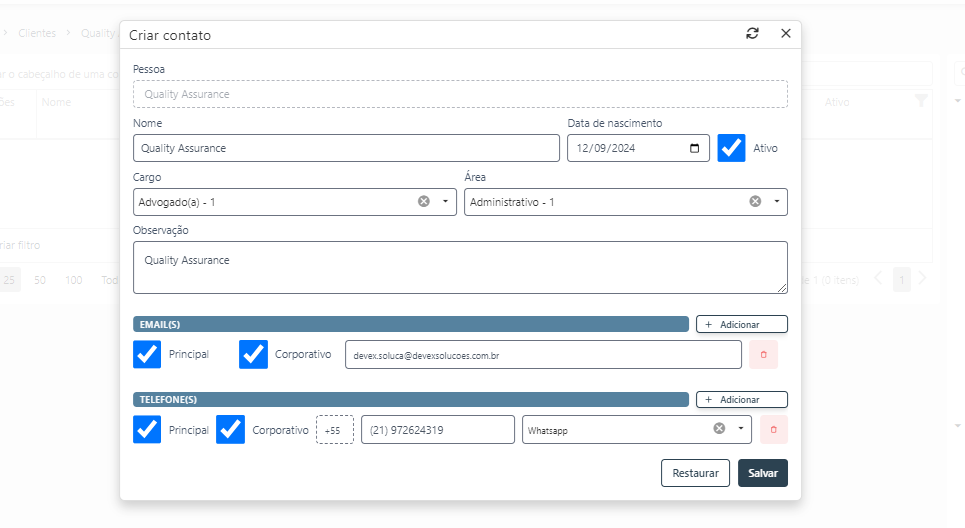Clear the Cargo field selection
The height and width of the screenshot is (528, 965).
(423, 202)
